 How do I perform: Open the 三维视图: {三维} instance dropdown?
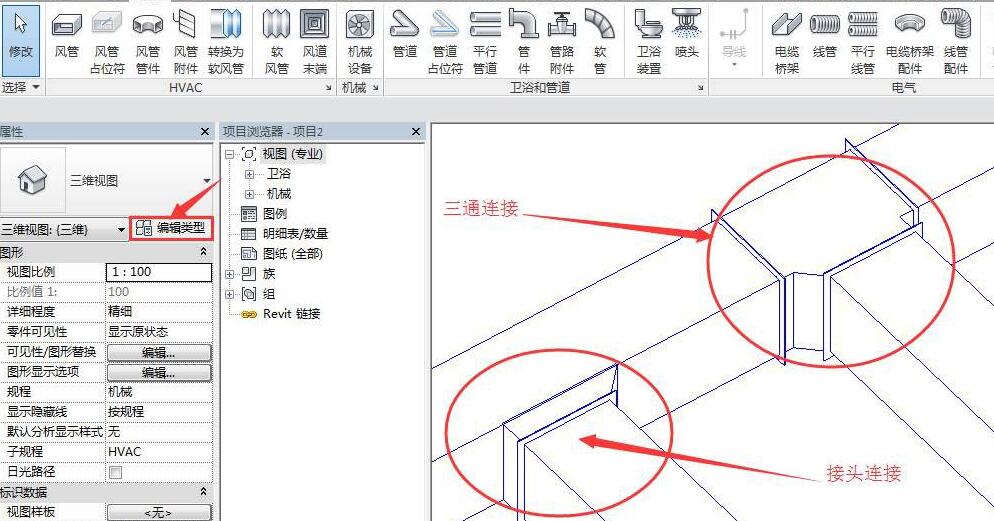[121, 229]
